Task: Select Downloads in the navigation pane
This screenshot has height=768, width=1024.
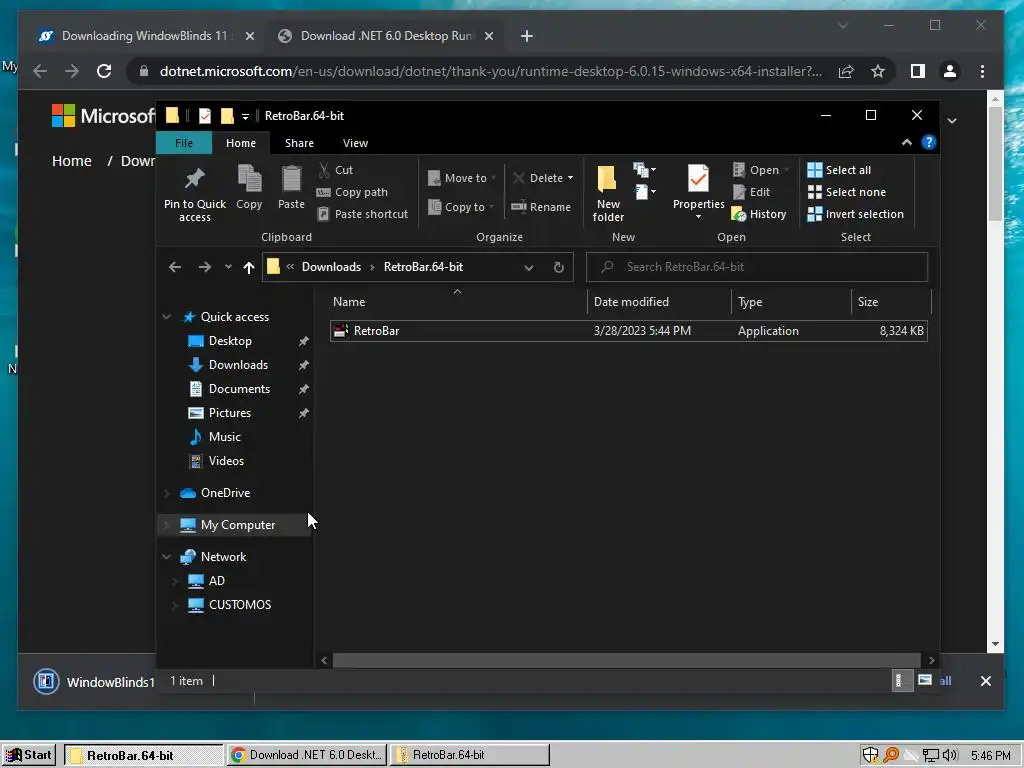Action: point(238,365)
